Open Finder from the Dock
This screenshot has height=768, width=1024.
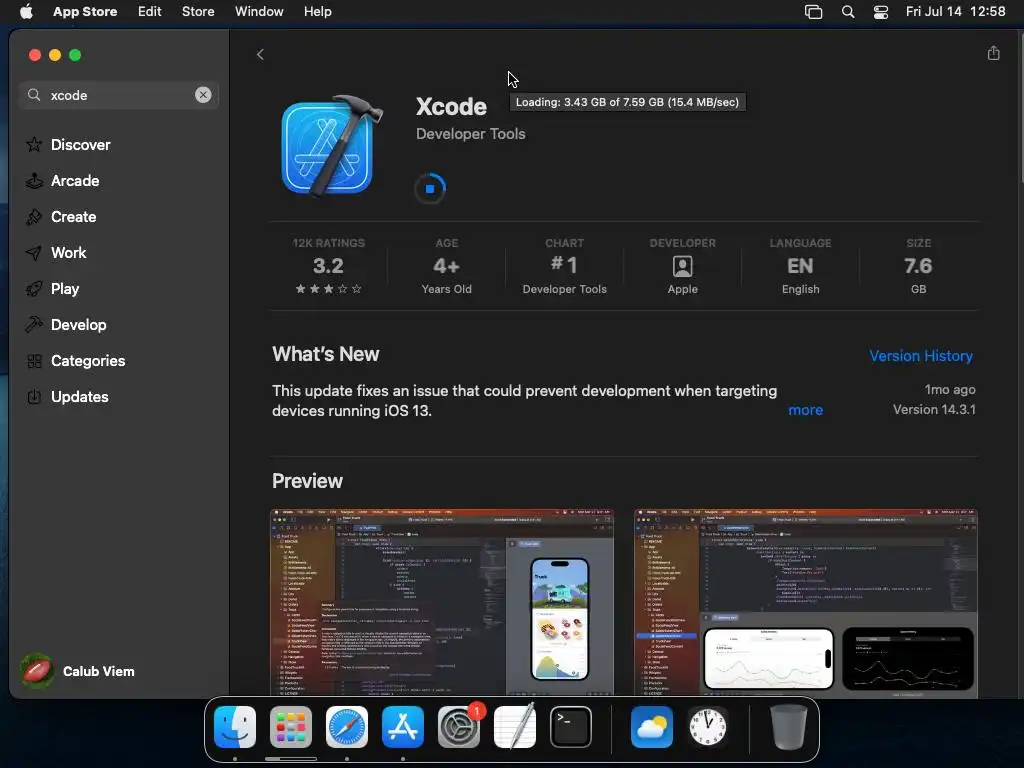(235, 727)
